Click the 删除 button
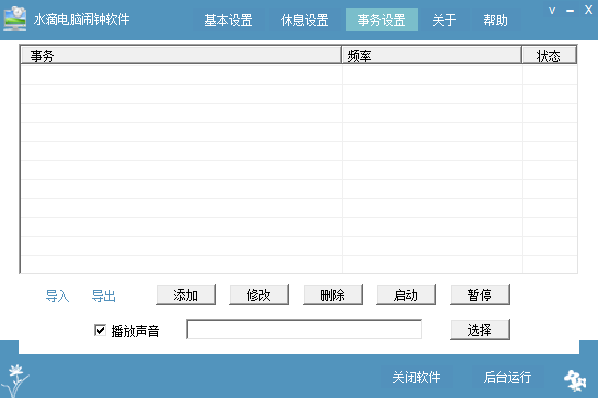 [333, 295]
